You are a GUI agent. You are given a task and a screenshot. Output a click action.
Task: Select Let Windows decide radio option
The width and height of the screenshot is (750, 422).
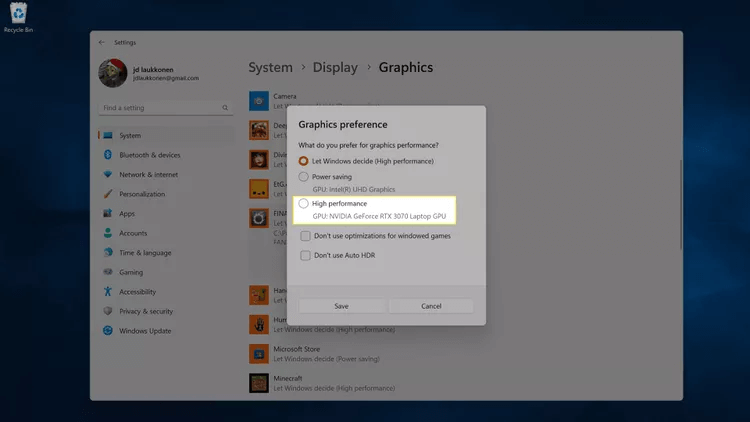click(303, 161)
